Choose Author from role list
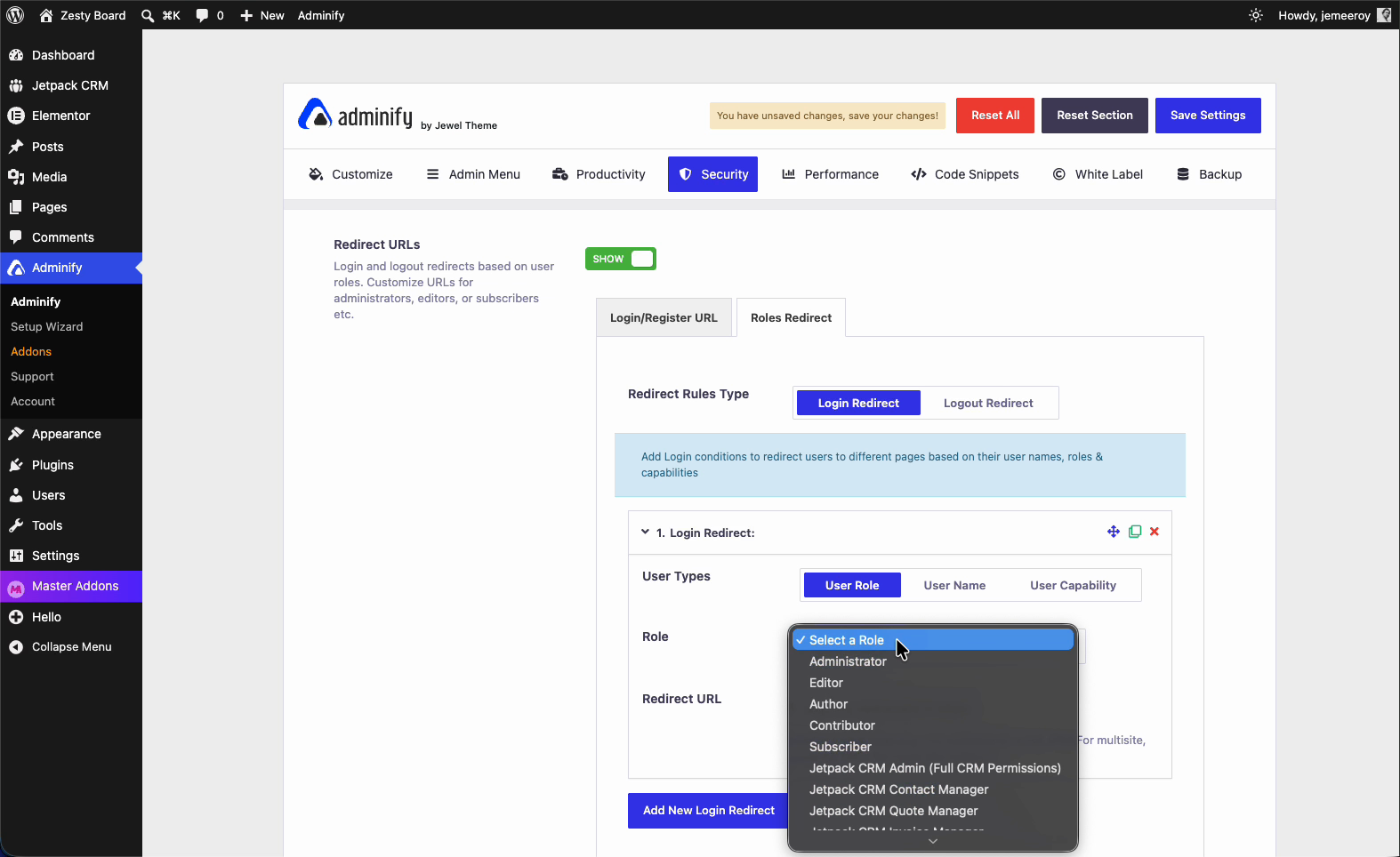The height and width of the screenshot is (857, 1400). [932, 704]
